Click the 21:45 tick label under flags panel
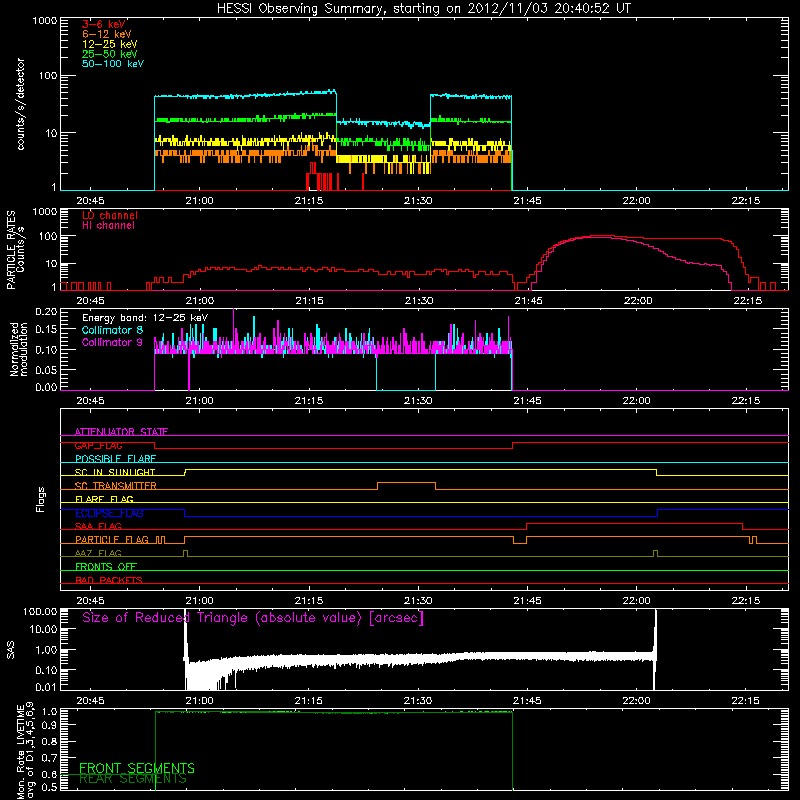Viewport: 800px width, 800px height. [527, 601]
